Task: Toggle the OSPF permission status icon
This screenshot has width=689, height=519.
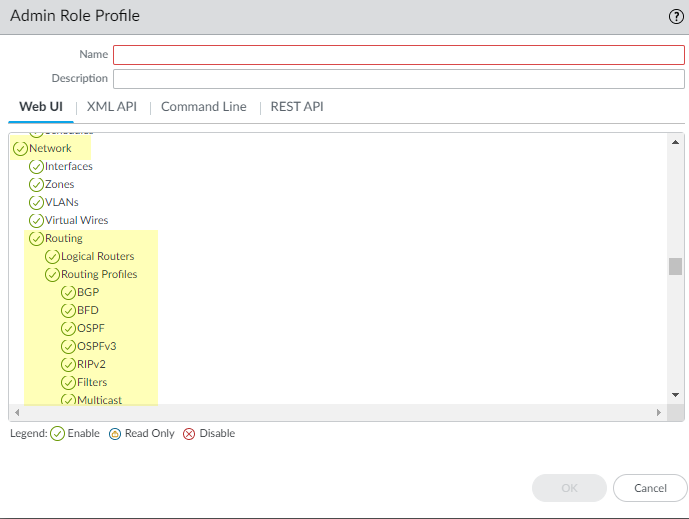Action: 68,329
